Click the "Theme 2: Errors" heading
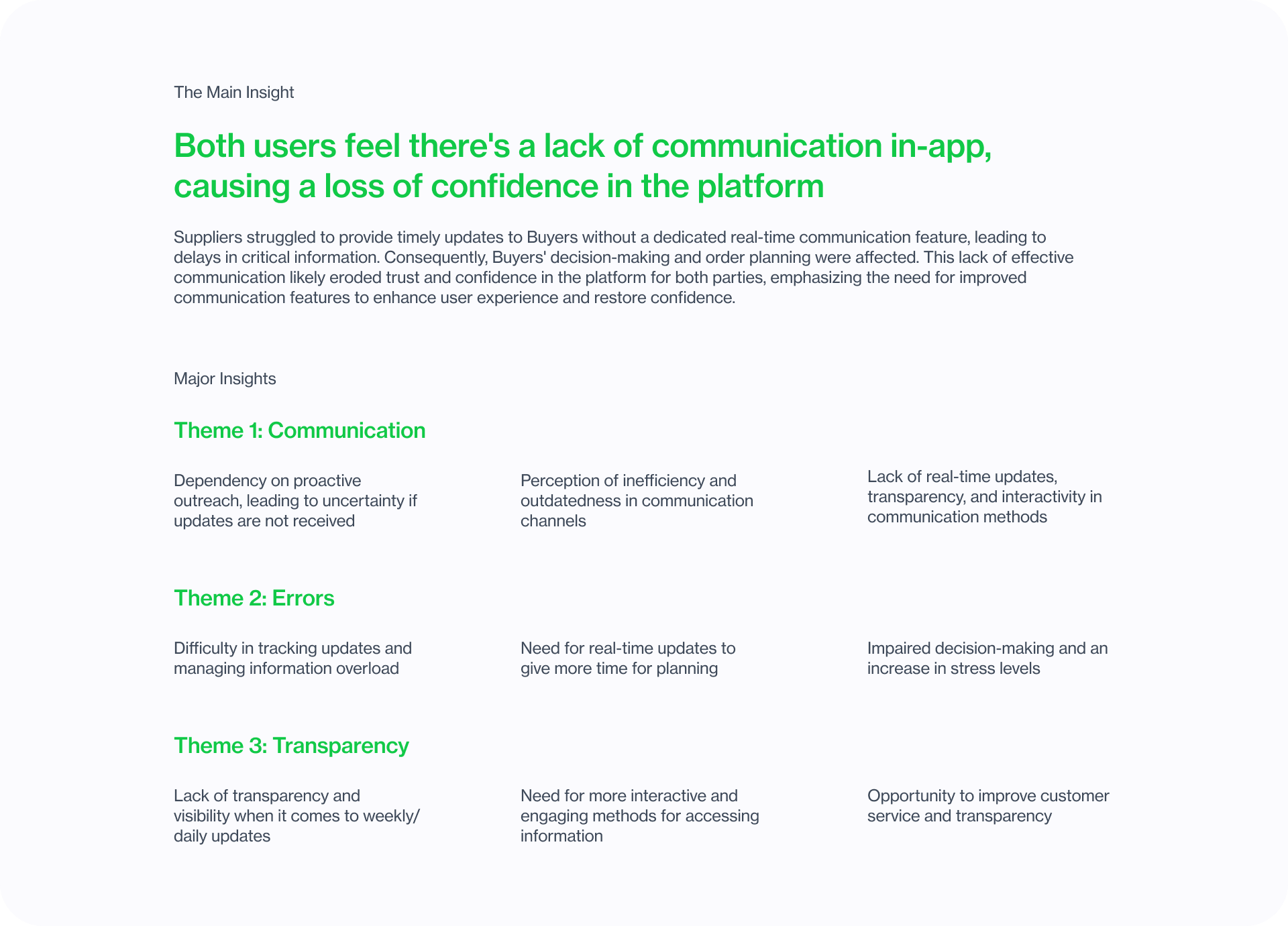The width and height of the screenshot is (1288, 926). [x=254, y=598]
